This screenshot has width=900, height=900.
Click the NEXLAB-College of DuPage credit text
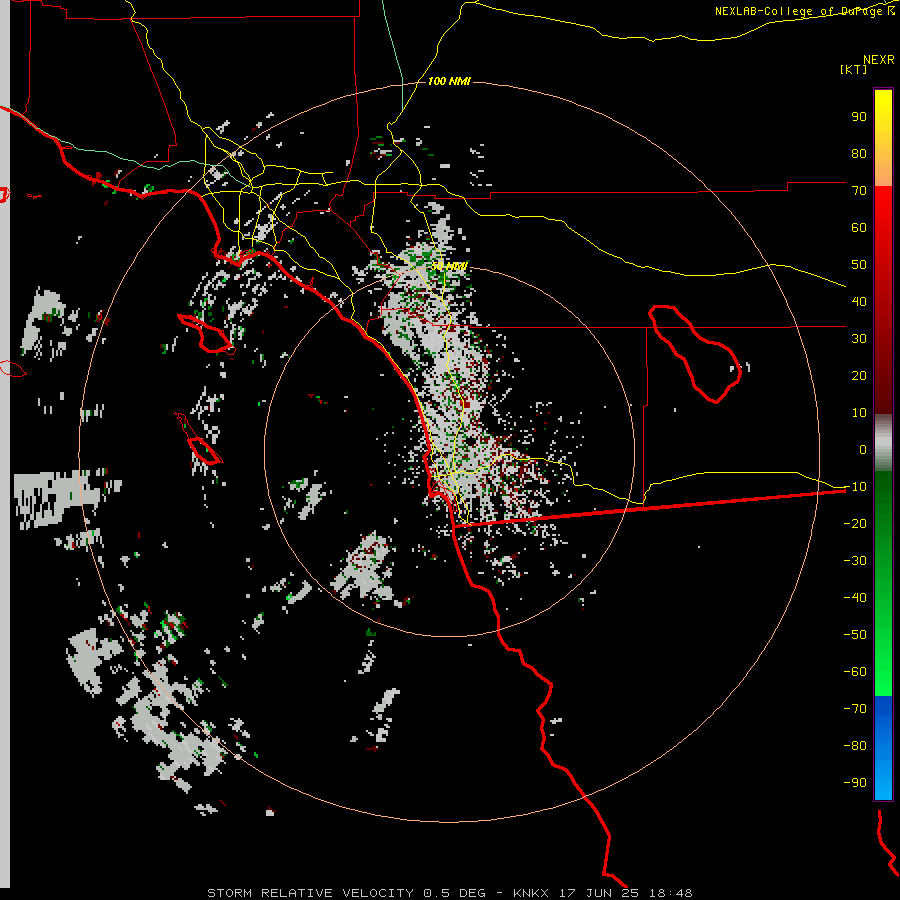[x=800, y=11]
